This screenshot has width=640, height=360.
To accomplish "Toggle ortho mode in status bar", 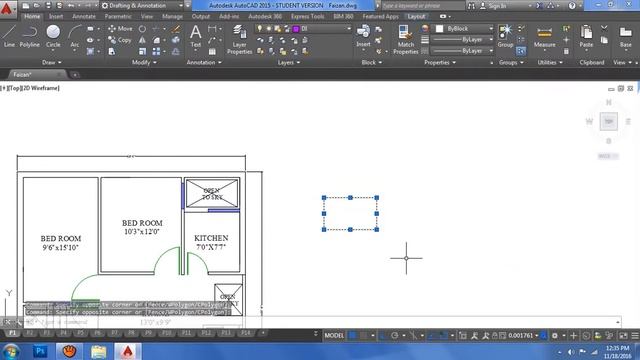I will (x=383, y=336).
